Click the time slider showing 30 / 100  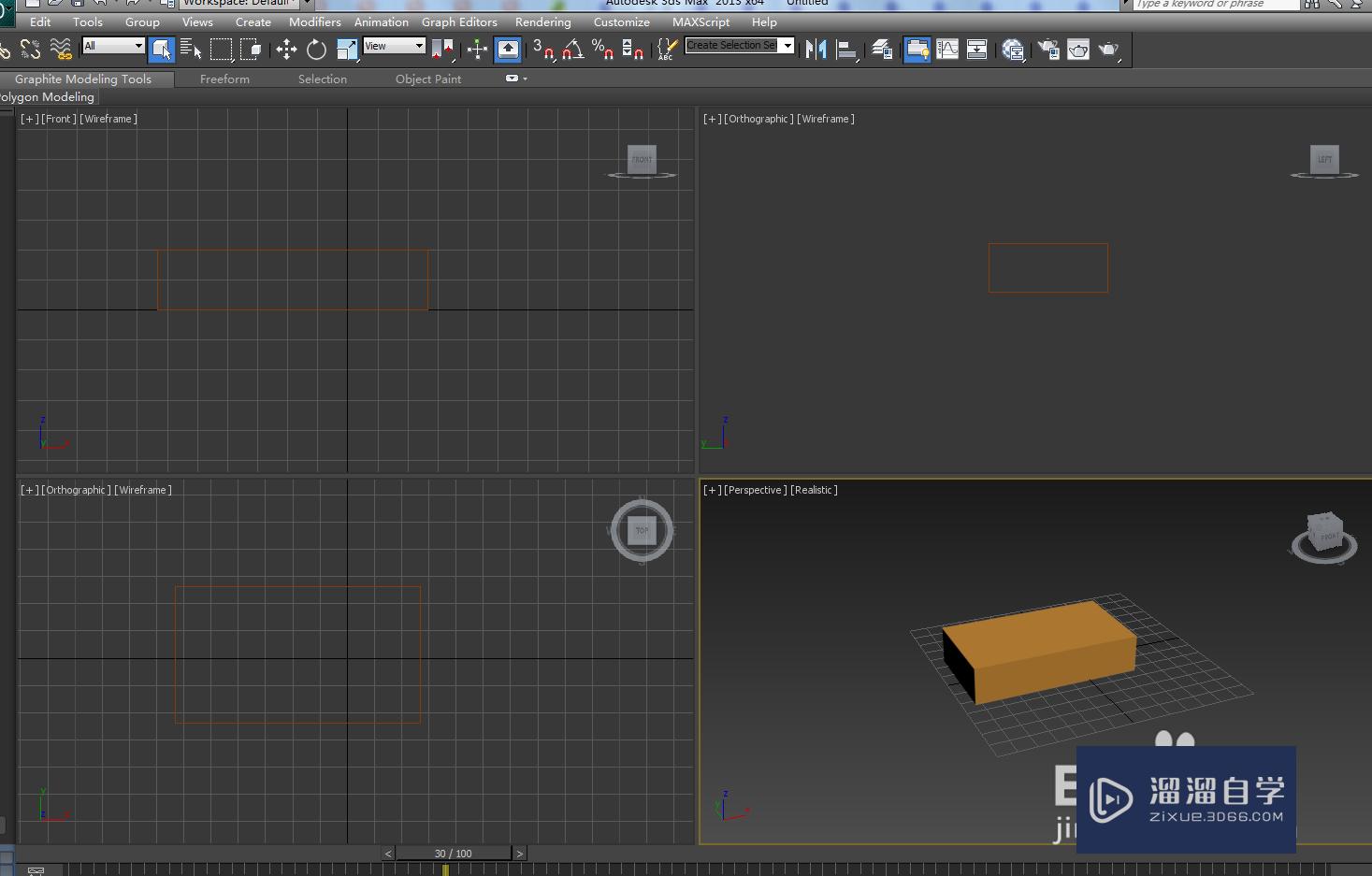tap(454, 853)
